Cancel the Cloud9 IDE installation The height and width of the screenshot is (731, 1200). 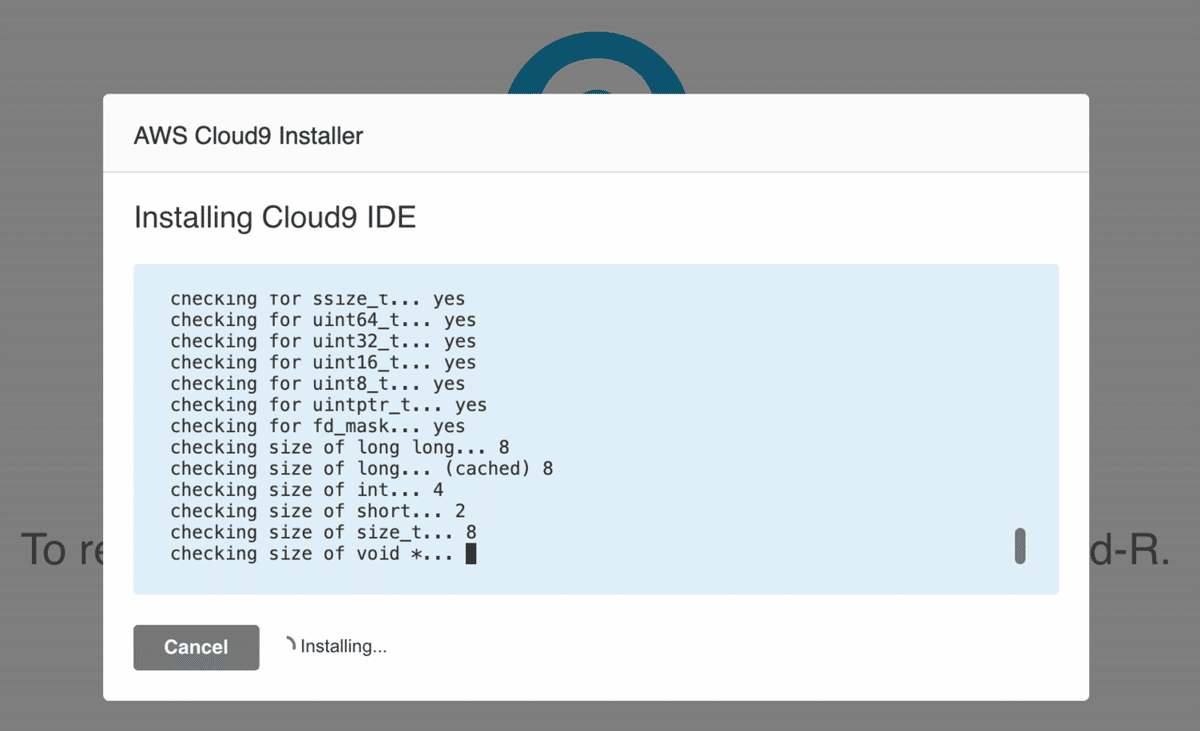click(196, 647)
